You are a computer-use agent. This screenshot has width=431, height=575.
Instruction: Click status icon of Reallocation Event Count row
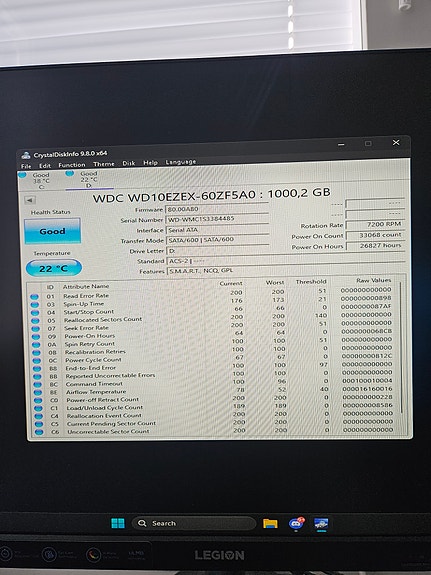[39, 417]
